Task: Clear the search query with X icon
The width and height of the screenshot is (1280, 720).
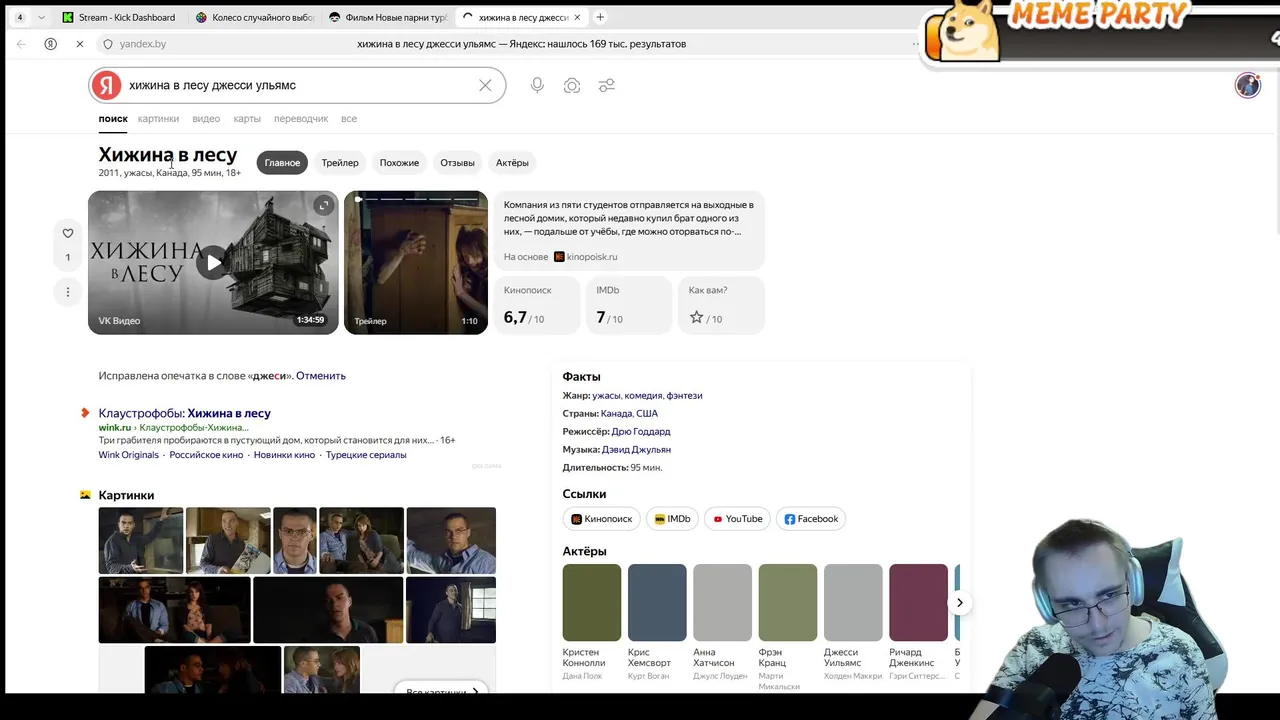Action: pos(485,86)
